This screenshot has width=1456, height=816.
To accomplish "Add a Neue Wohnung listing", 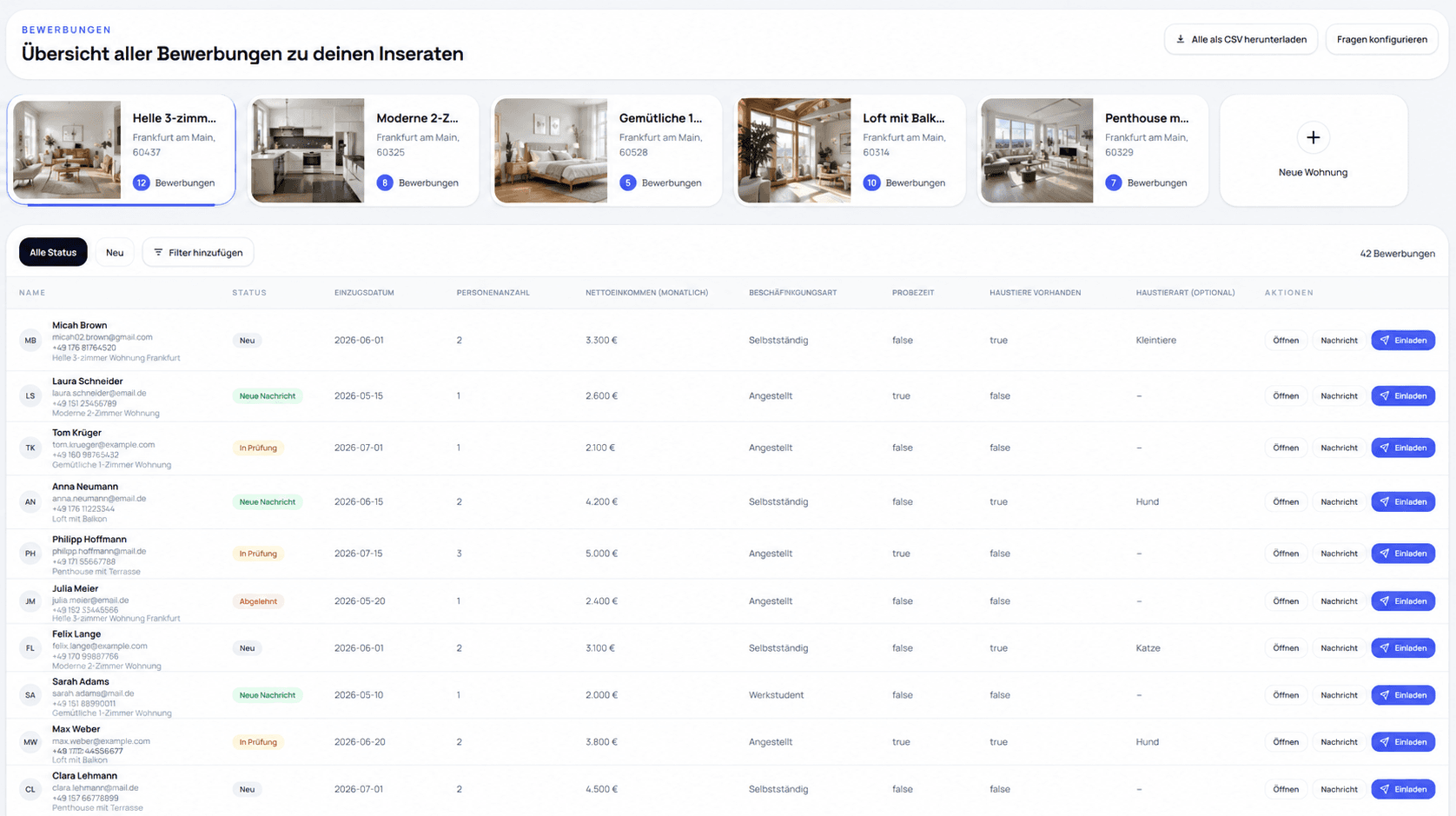I will [x=1314, y=150].
